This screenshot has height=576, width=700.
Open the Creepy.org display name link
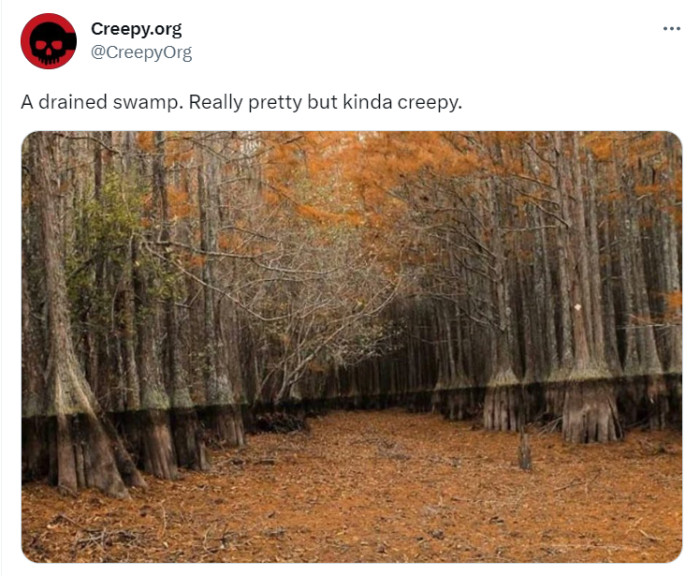136,29
